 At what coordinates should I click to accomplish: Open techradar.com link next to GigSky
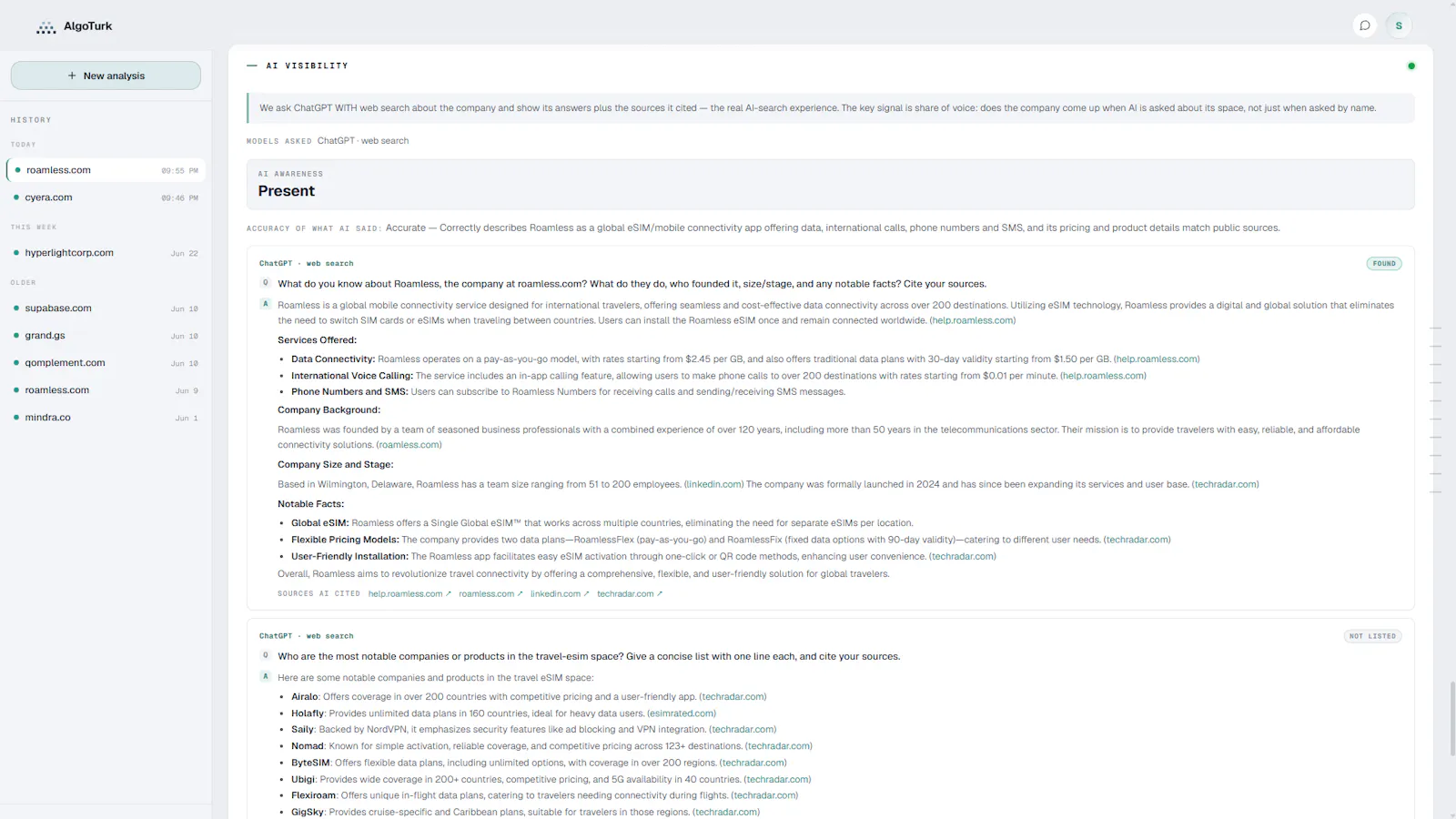[725, 813]
